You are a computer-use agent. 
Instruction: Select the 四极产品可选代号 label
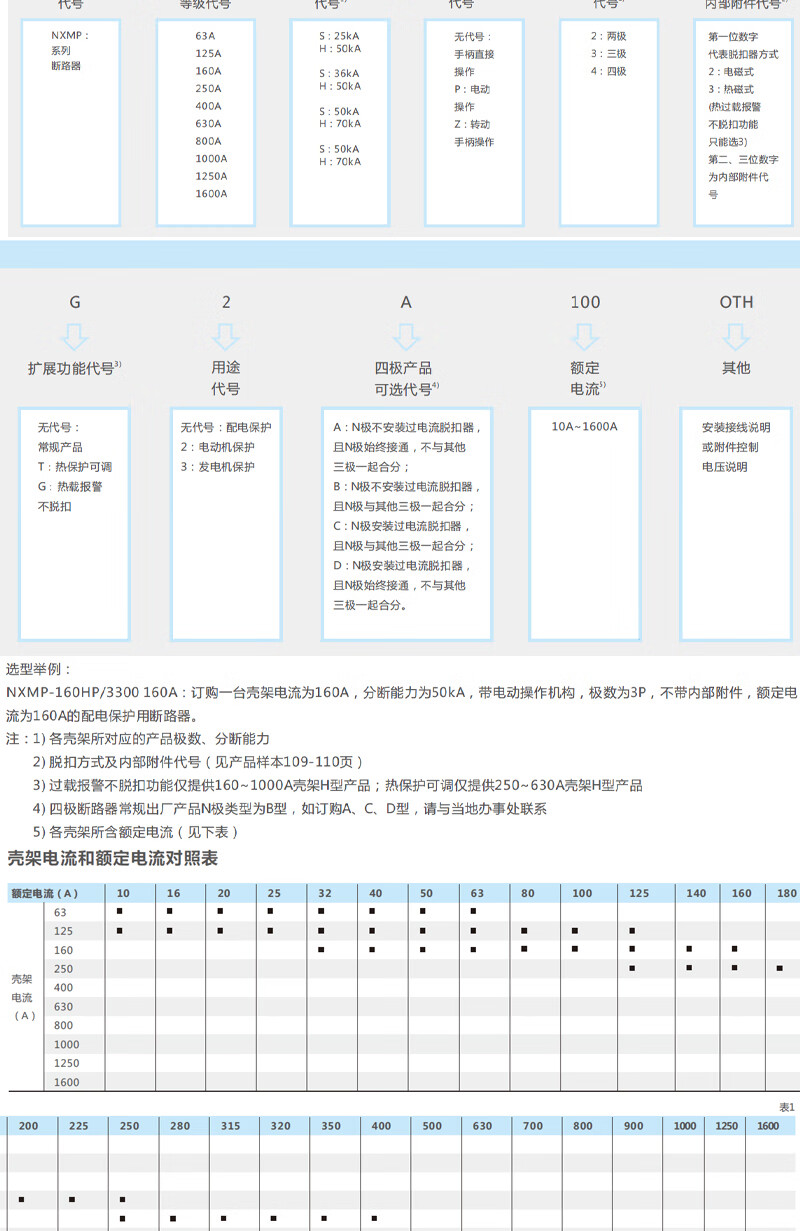[406, 378]
